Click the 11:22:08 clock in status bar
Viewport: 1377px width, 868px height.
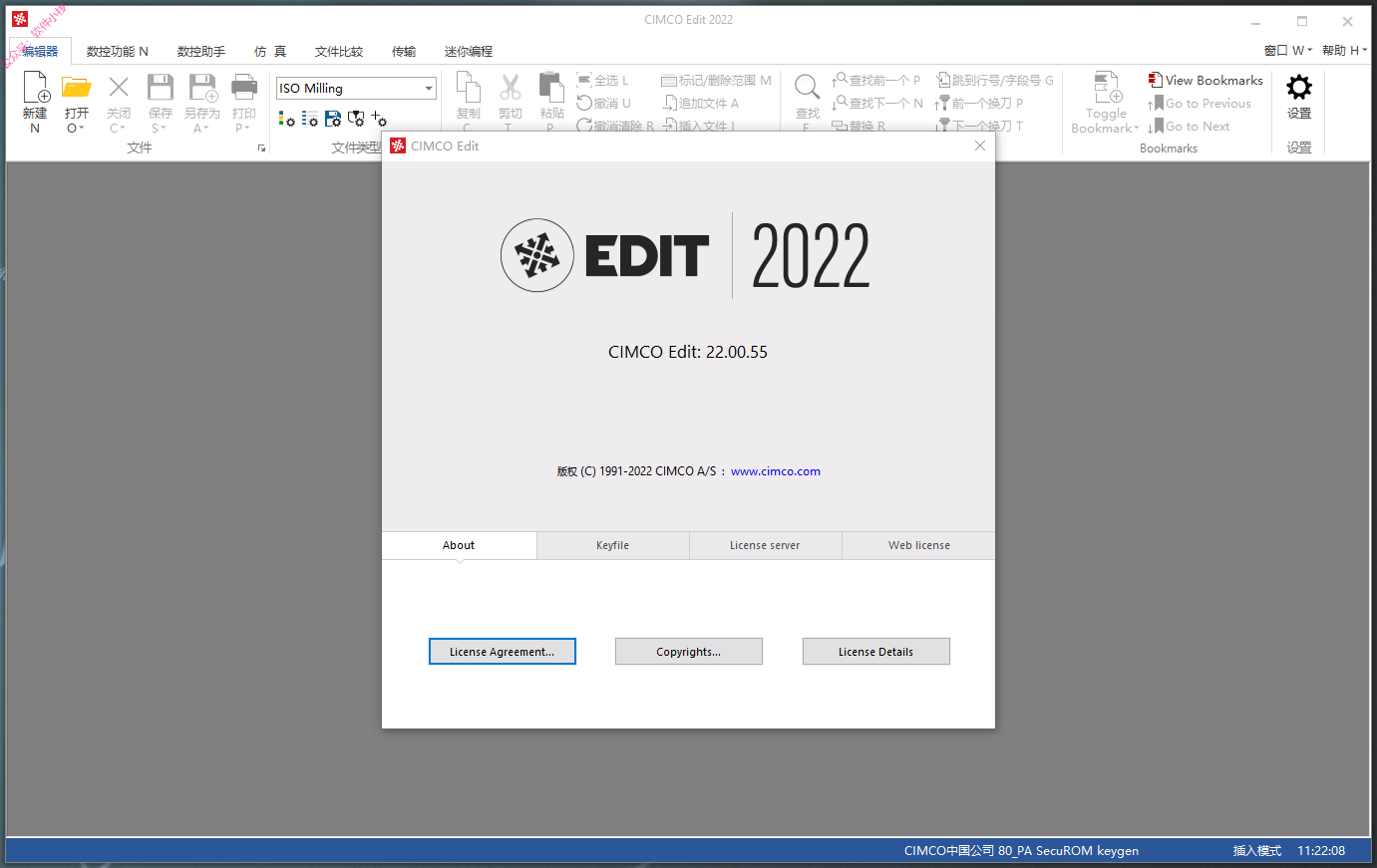1321,851
